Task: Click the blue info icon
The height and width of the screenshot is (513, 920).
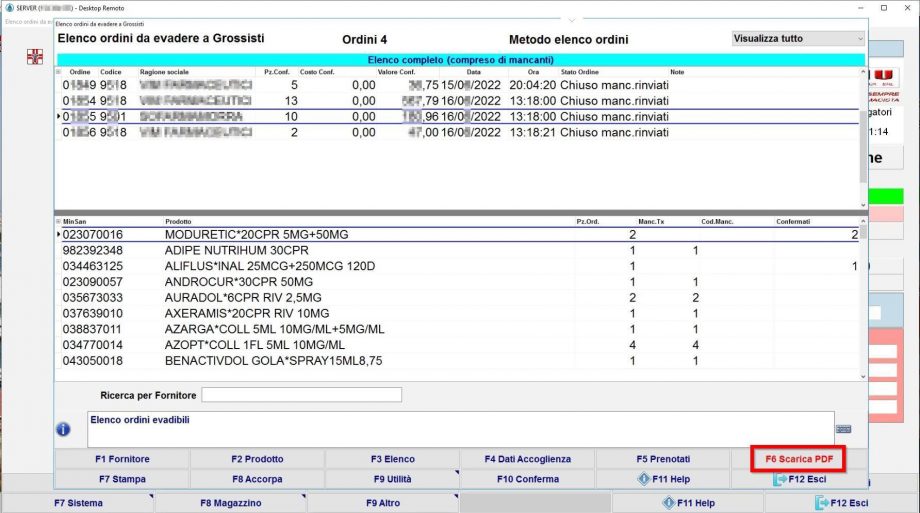Action: (x=64, y=429)
